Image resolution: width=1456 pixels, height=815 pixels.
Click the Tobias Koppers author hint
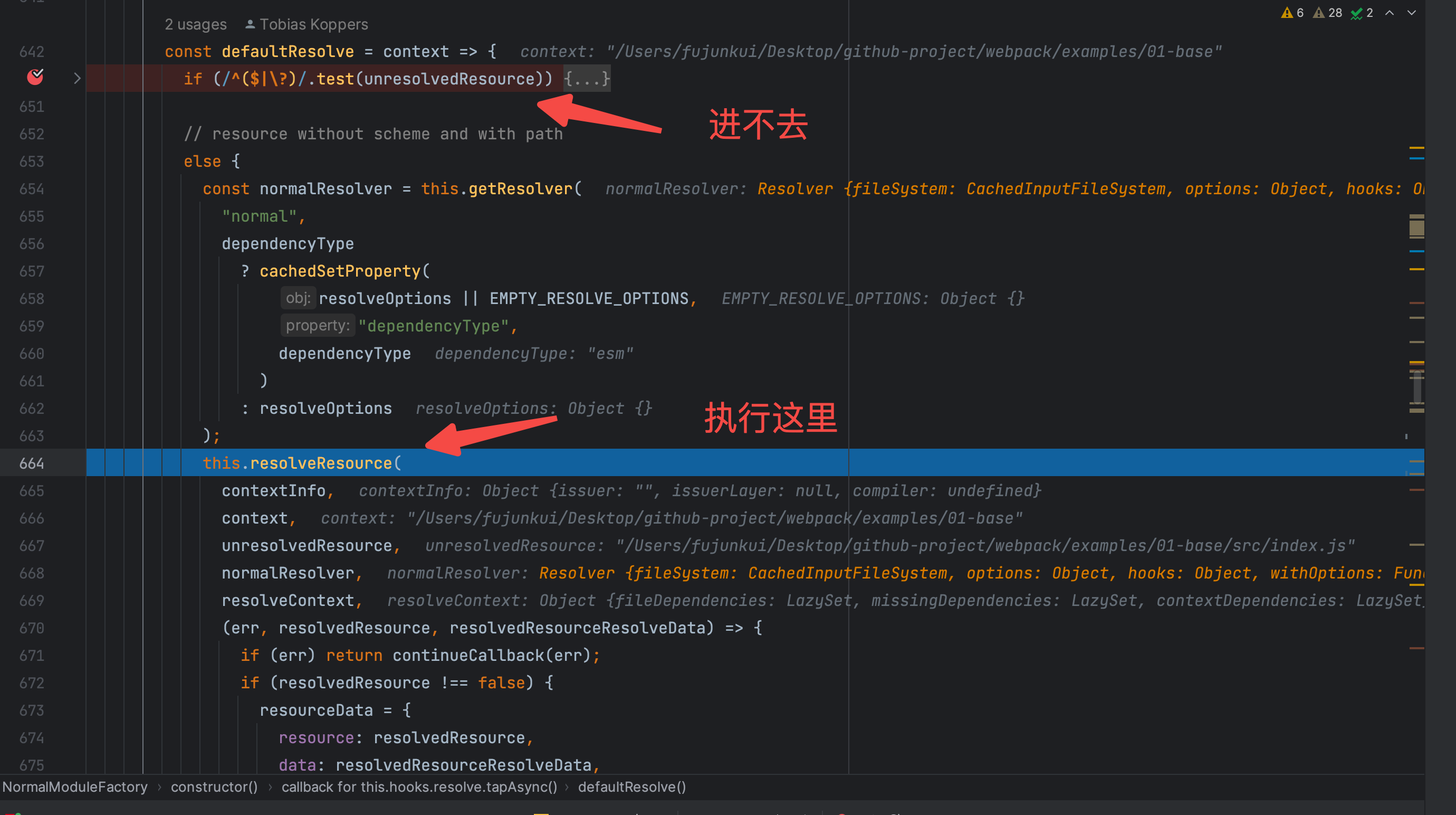point(314,24)
